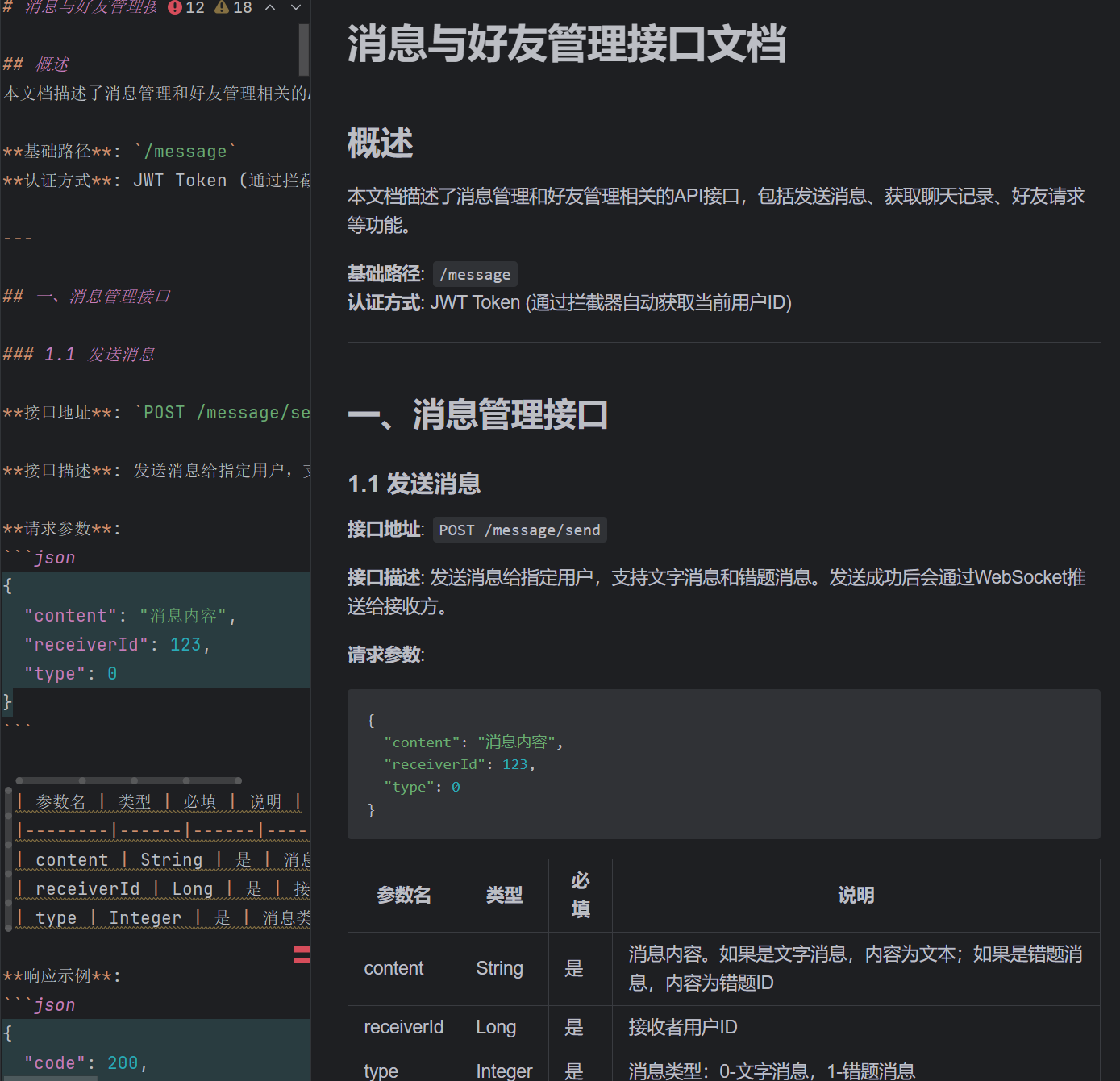Click the preview title 消息与好友管理接口文档
This screenshot has width=1120, height=1081.
coord(566,44)
